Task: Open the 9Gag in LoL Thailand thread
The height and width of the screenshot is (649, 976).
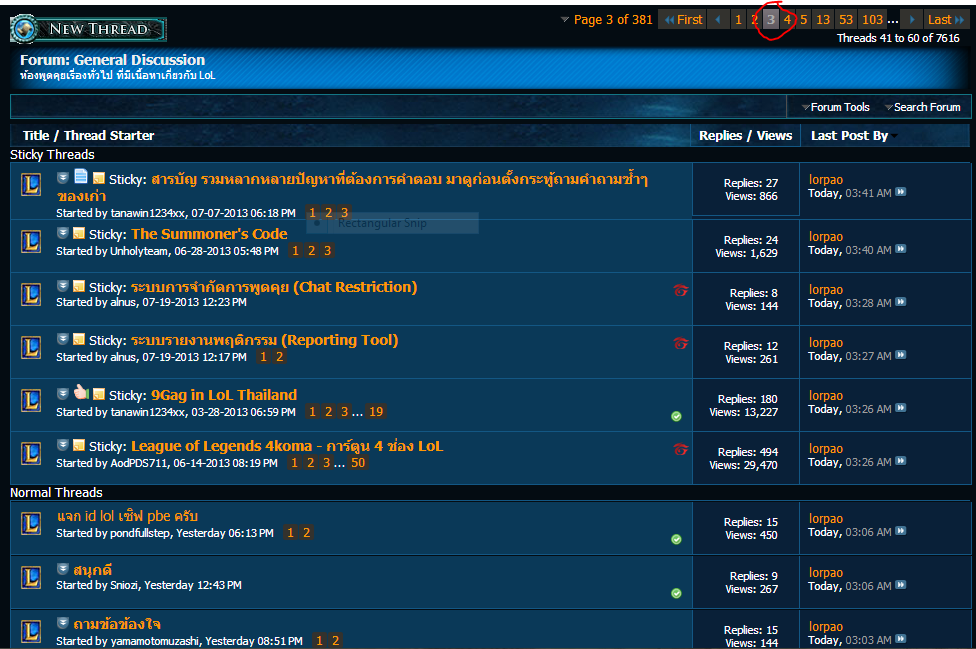Action: click(x=224, y=395)
